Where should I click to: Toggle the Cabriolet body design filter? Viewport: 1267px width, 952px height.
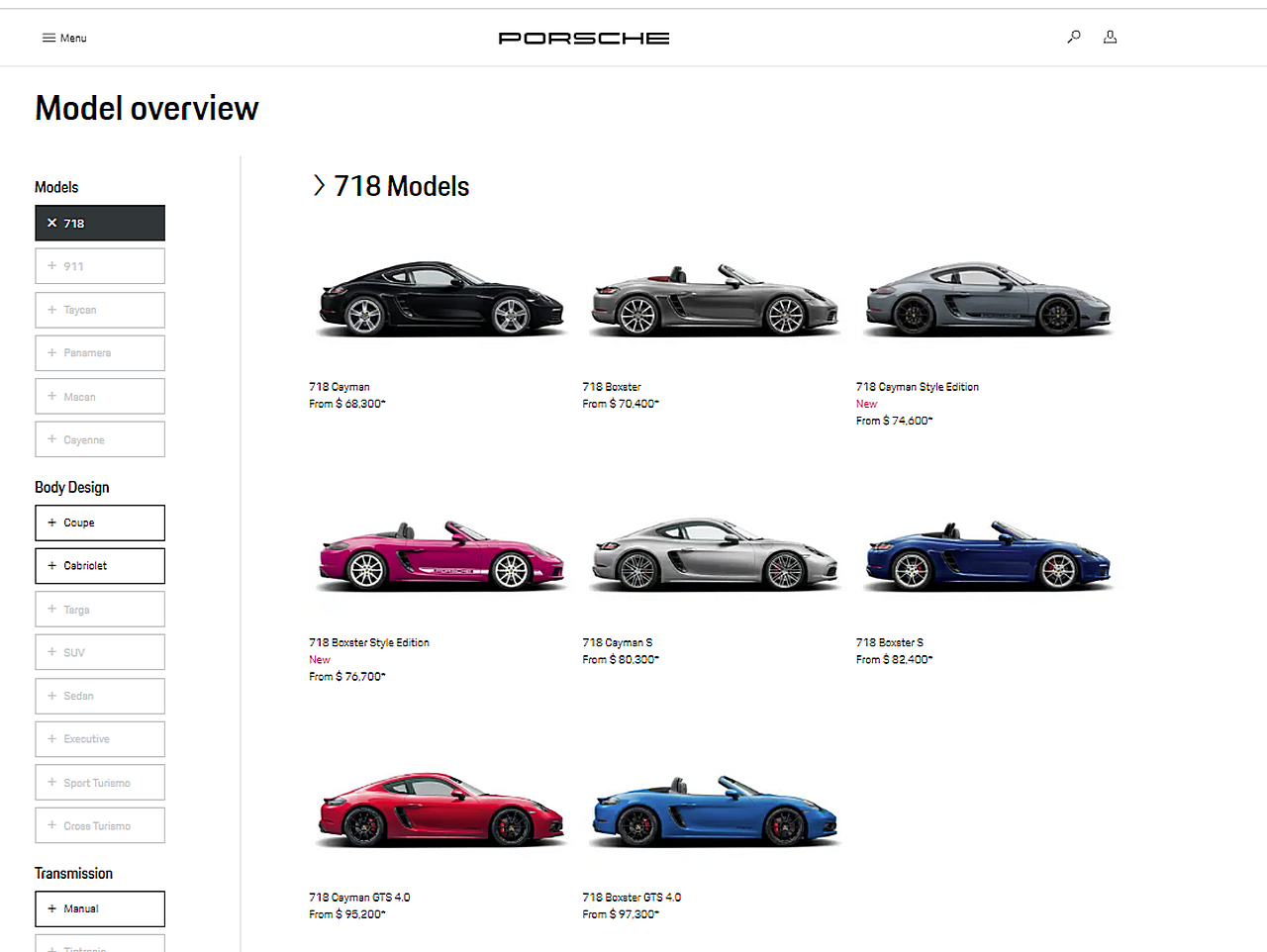coord(99,565)
